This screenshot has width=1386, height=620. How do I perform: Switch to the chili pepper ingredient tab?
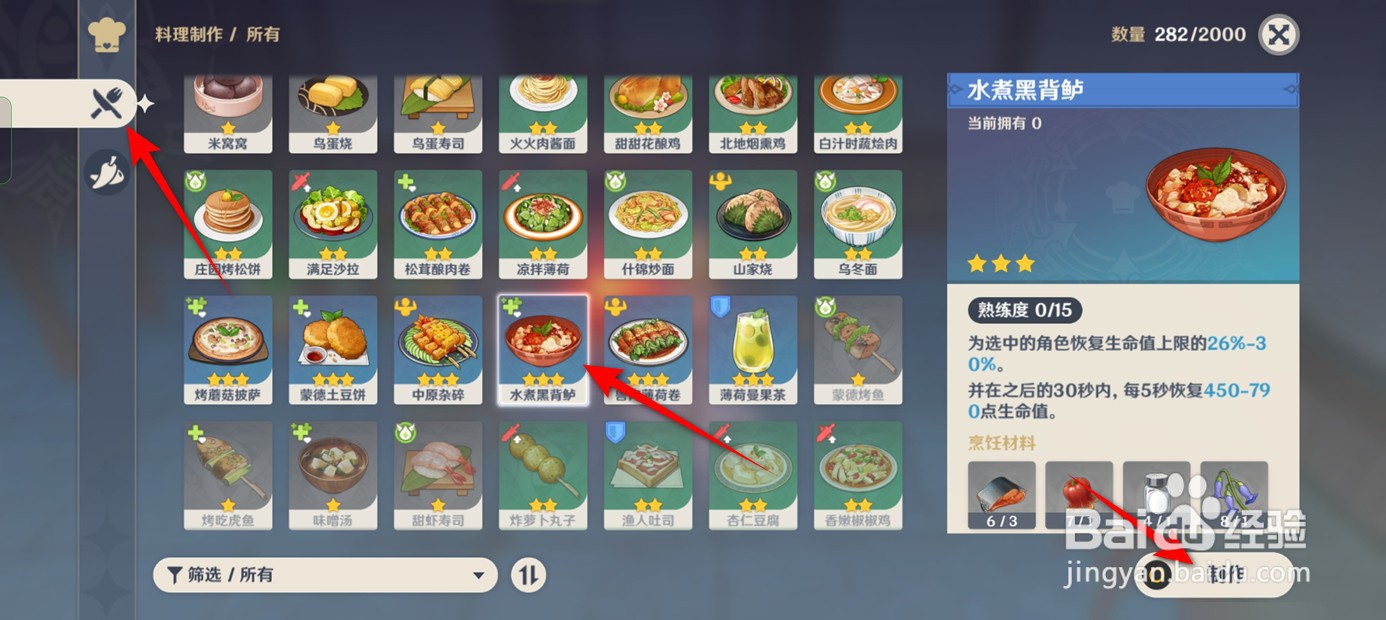coord(107,172)
